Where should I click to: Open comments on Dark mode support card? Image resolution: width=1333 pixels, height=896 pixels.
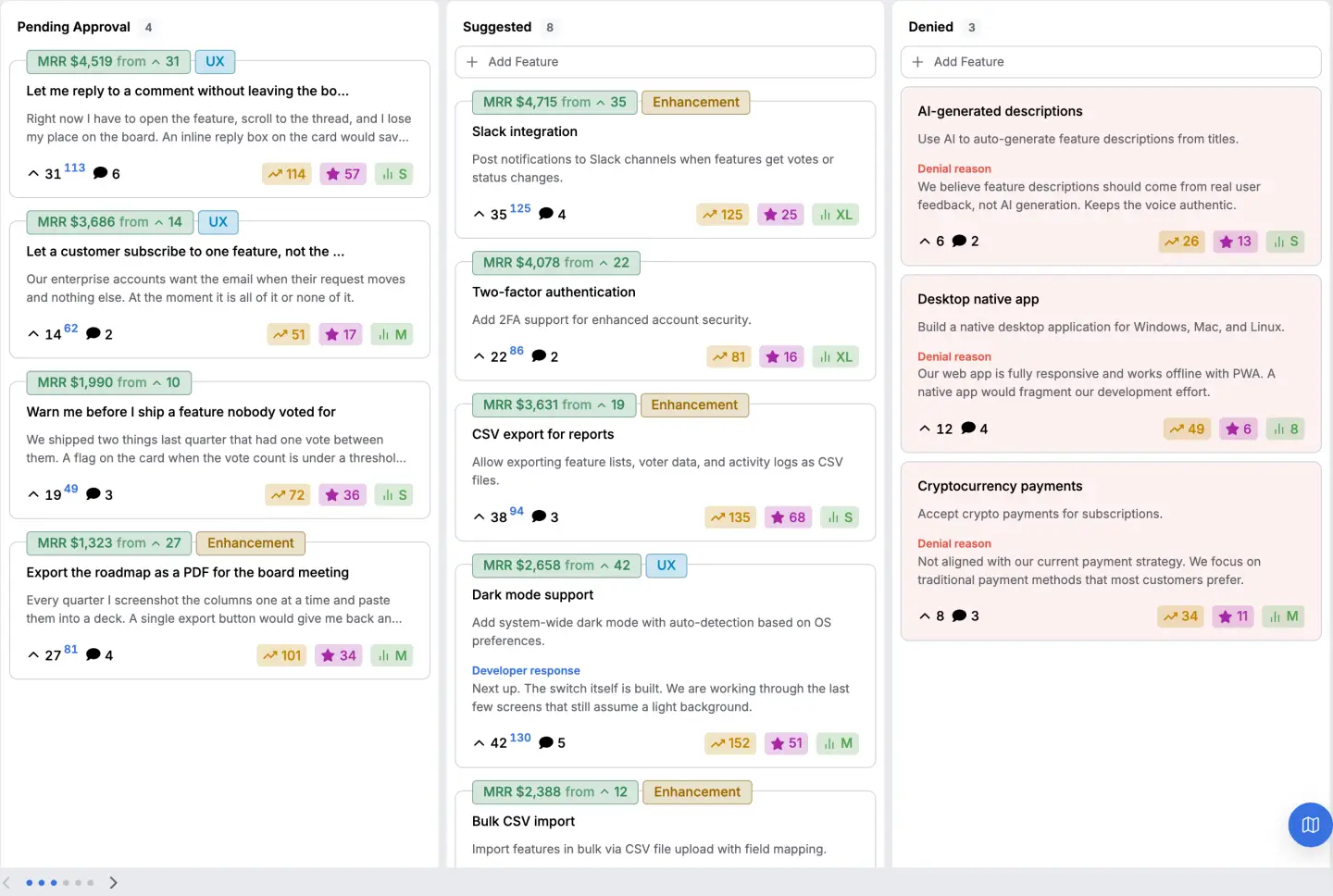[553, 742]
